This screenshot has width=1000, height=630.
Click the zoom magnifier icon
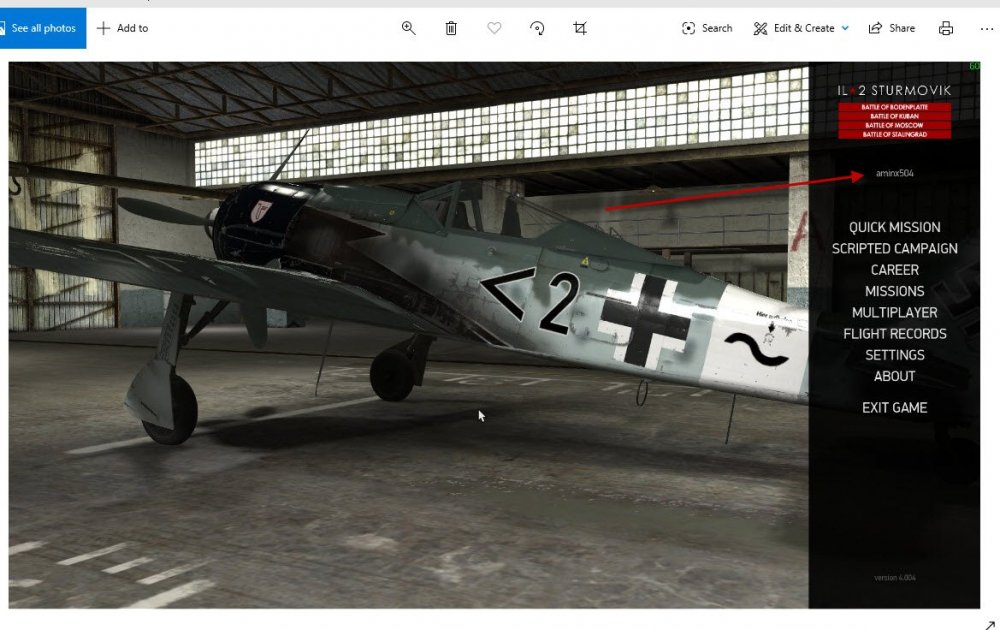pyautogui.click(x=408, y=28)
